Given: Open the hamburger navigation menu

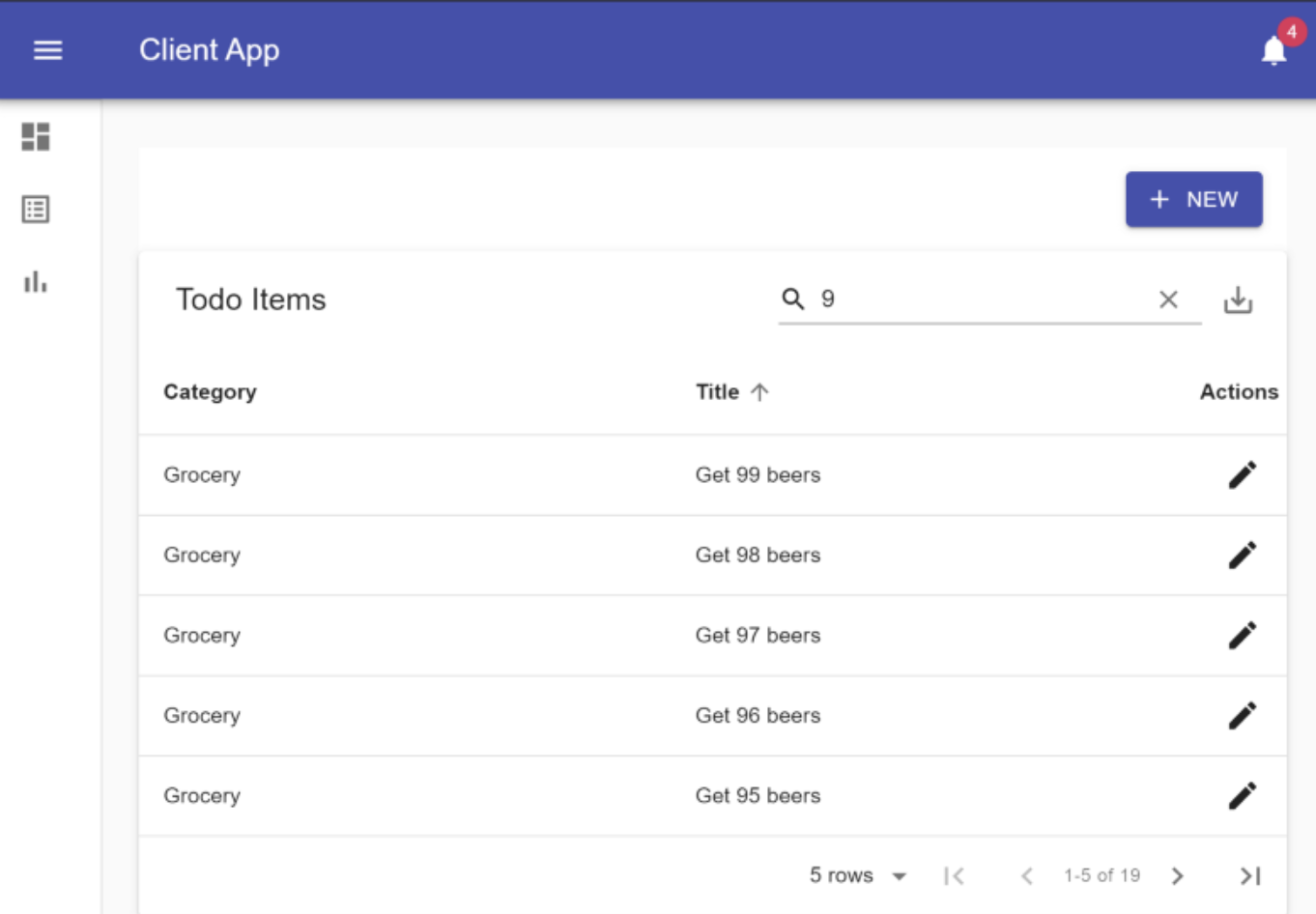Looking at the screenshot, I should coord(47,50).
